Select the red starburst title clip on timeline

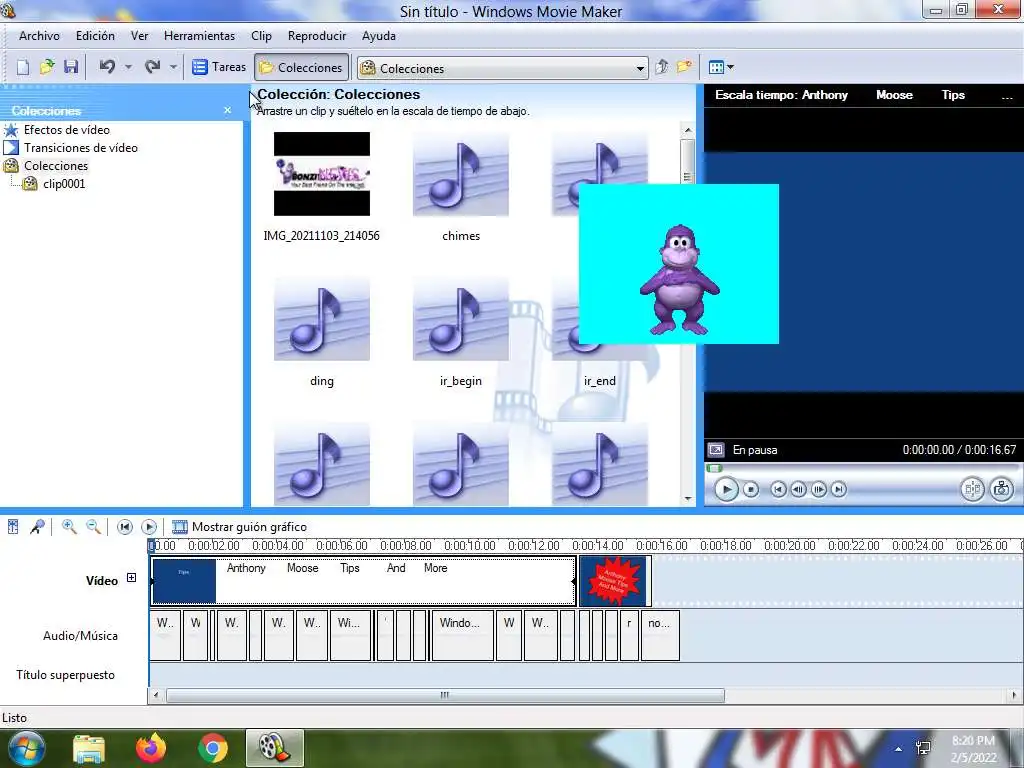coord(615,581)
